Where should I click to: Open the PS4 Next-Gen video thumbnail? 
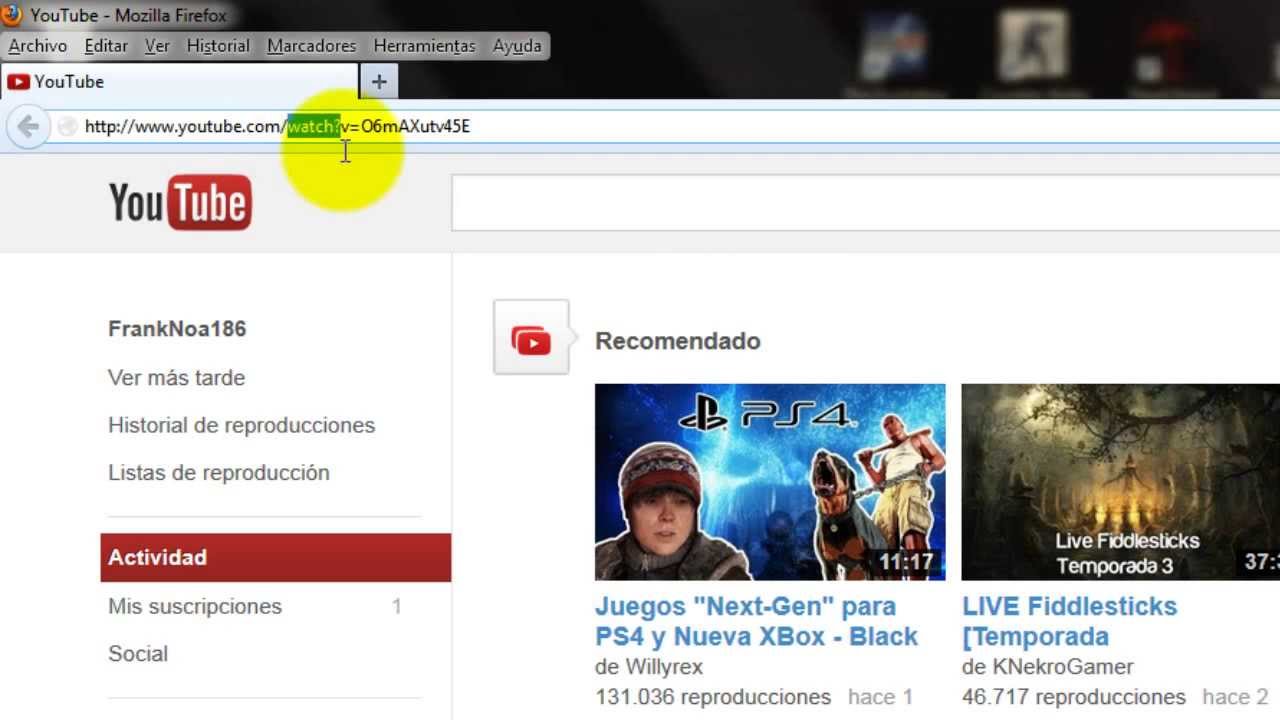click(770, 482)
